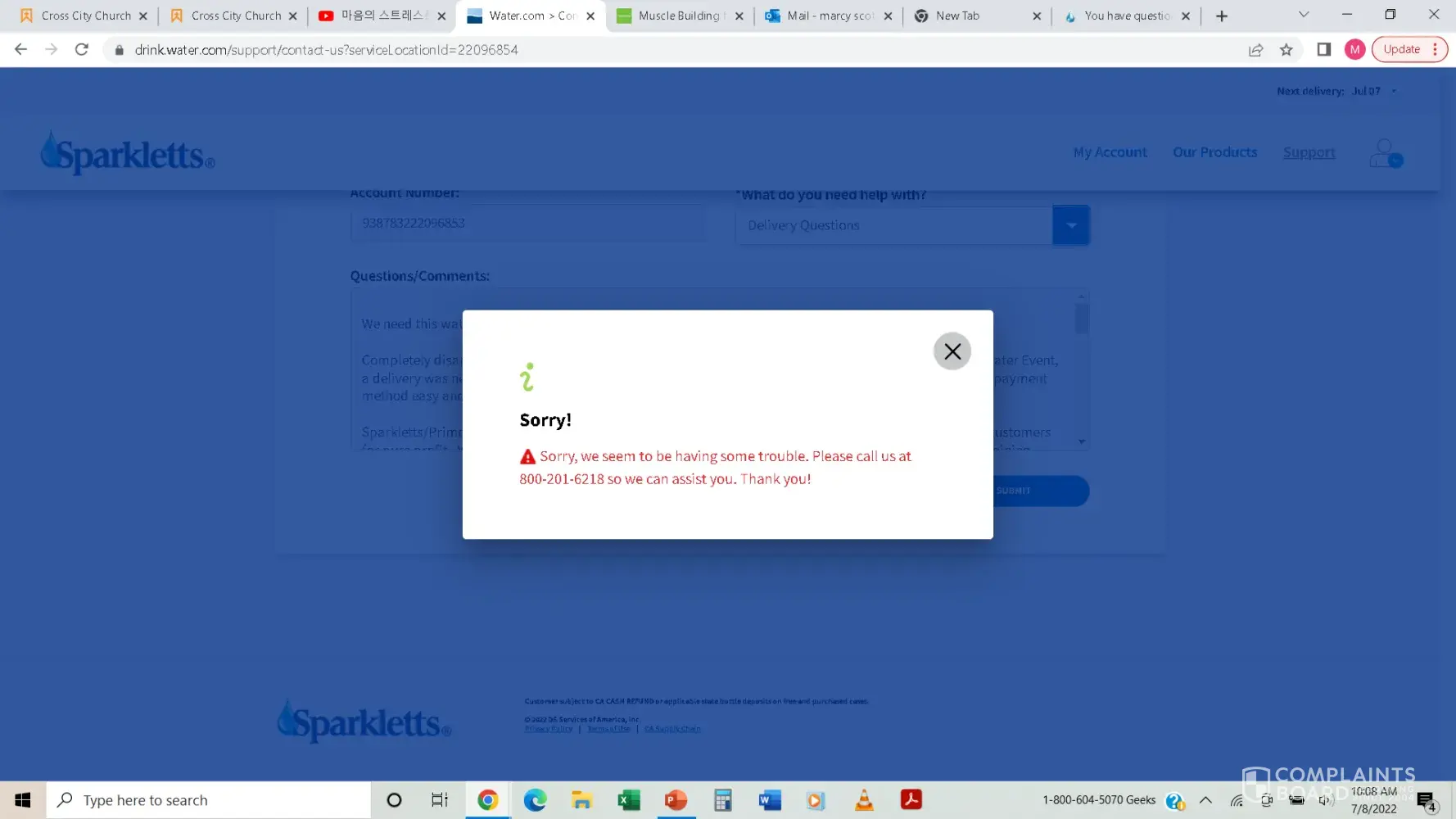Bookmark this page with the star icon

(1286, 50)
